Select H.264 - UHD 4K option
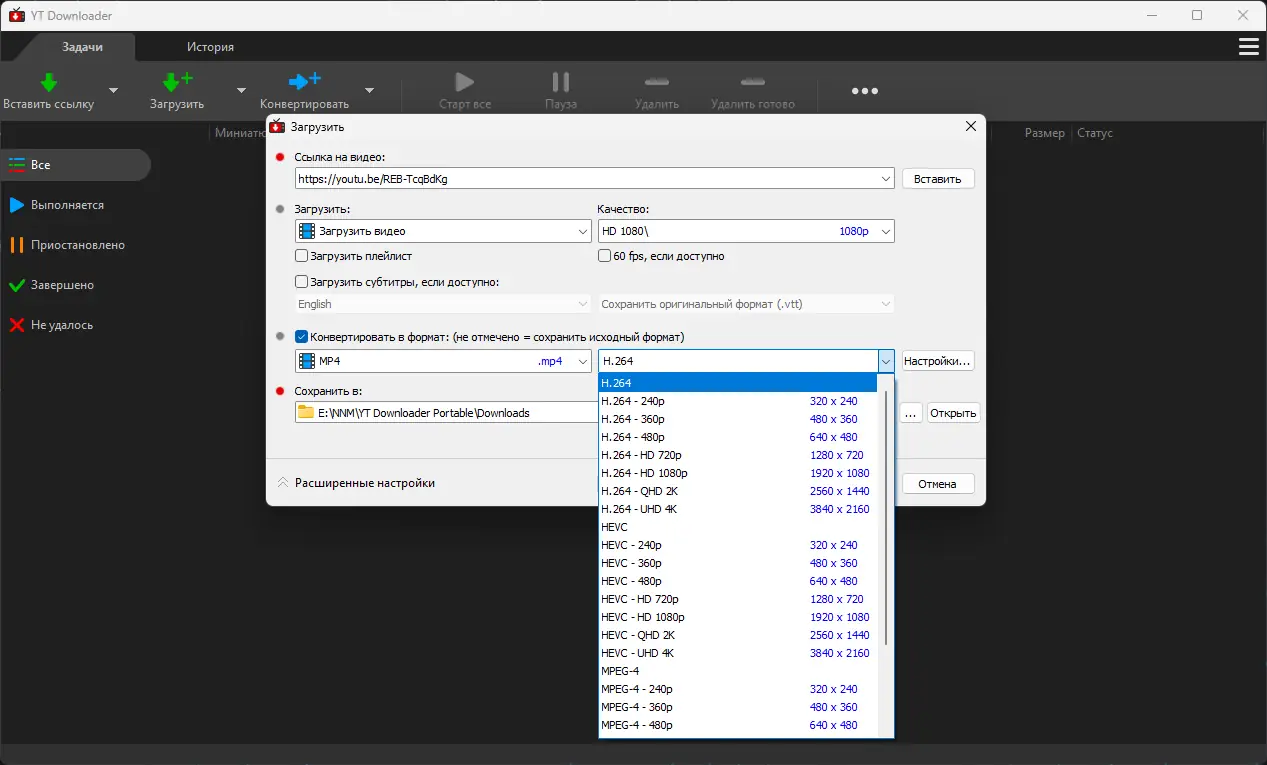 (x=738, y=509)
